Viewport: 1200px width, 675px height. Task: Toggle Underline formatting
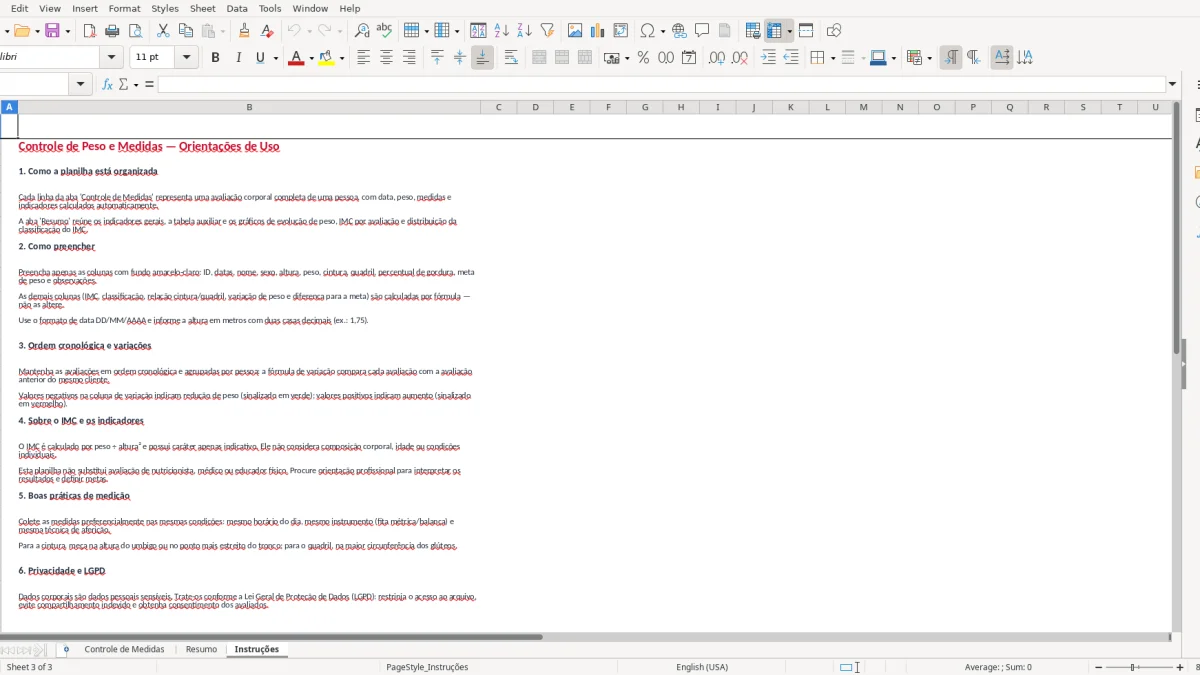260,58
